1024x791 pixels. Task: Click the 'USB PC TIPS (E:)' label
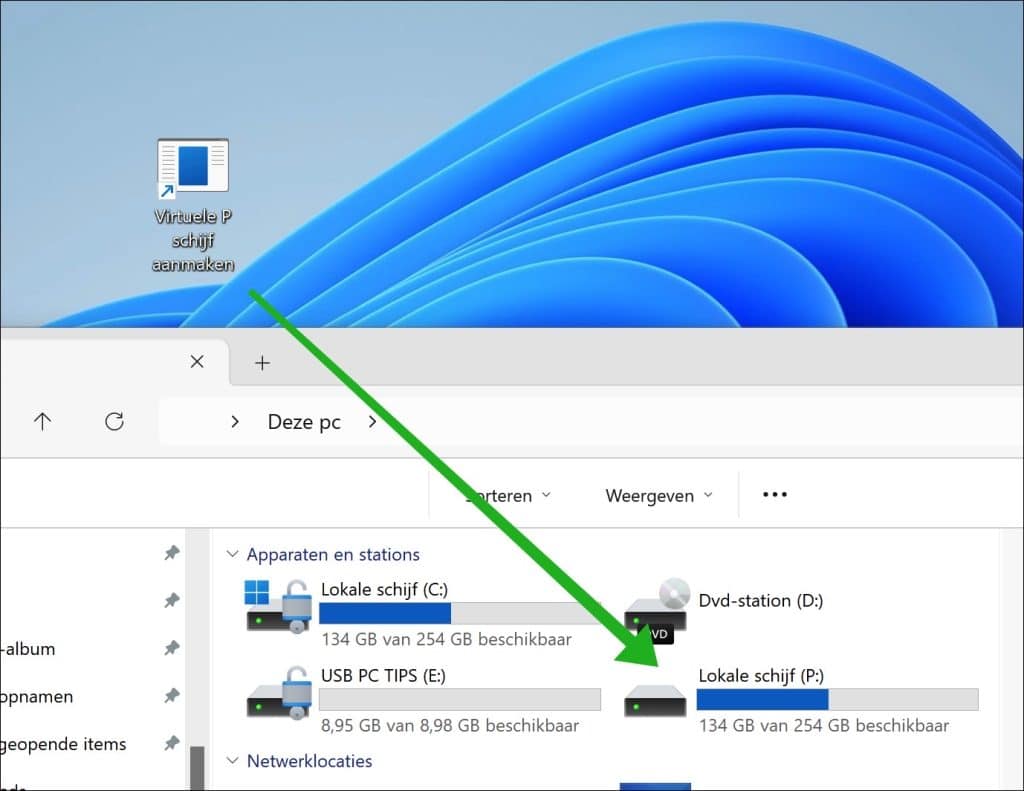[383, 675]
